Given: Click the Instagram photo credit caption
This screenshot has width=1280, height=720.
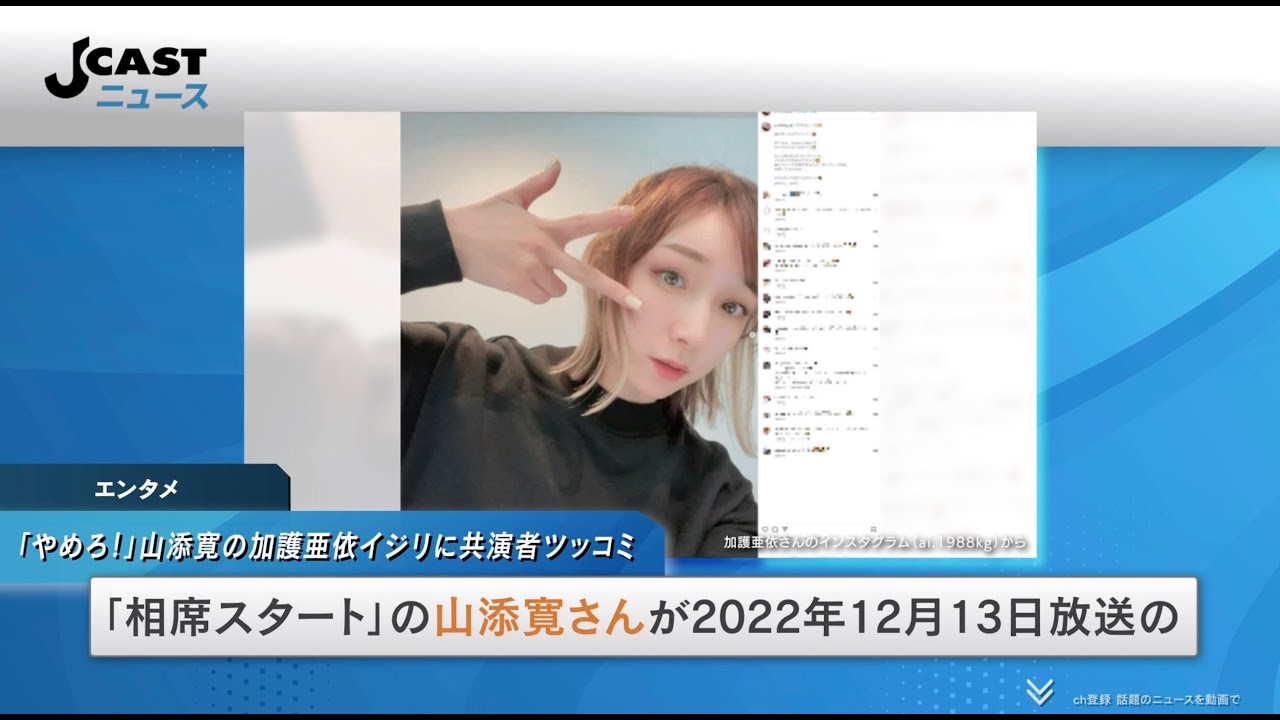Looking at the screenshot, I should [874, 544].
